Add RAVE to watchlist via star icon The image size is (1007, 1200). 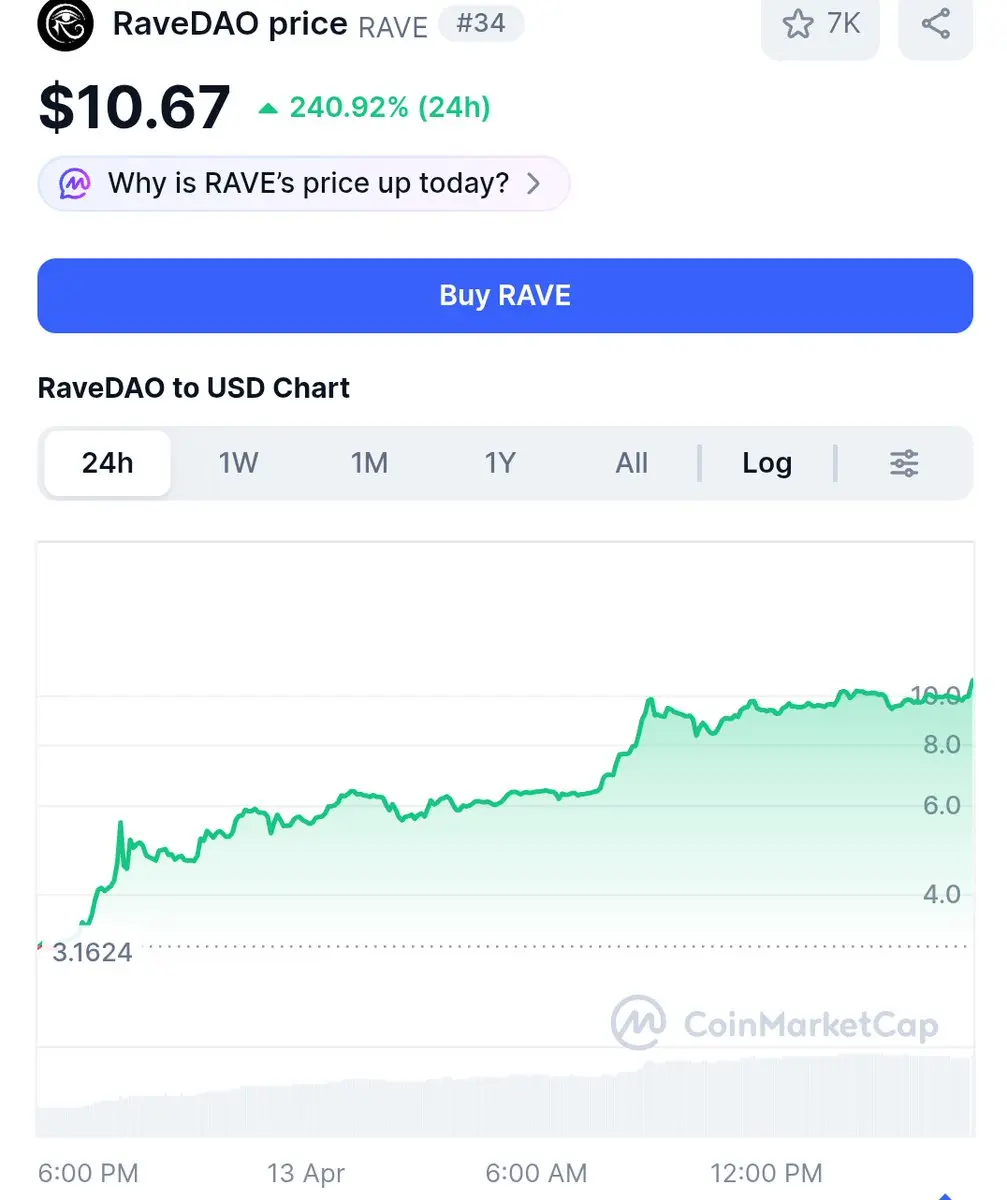point(798,24)
